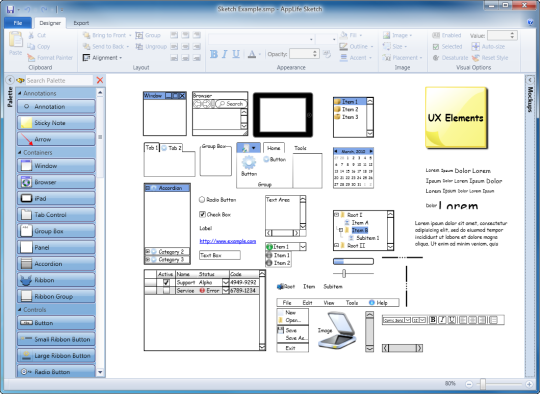Open the Item 1 combo box on canvas
The image size is (540, 394).
pos(302,247)
